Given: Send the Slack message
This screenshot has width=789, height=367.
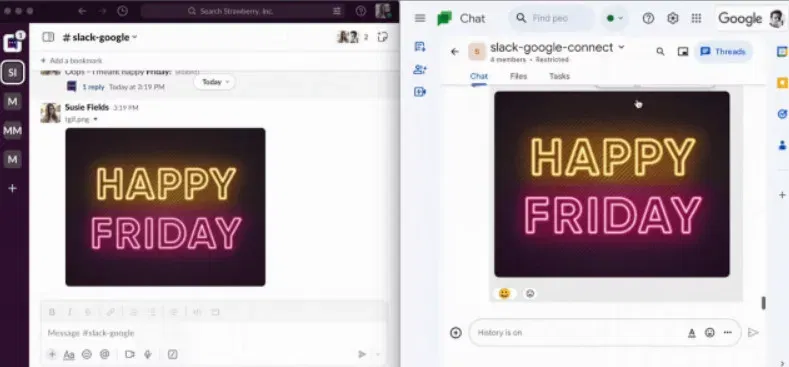Looking at the screenshot, I should point(362,354).
